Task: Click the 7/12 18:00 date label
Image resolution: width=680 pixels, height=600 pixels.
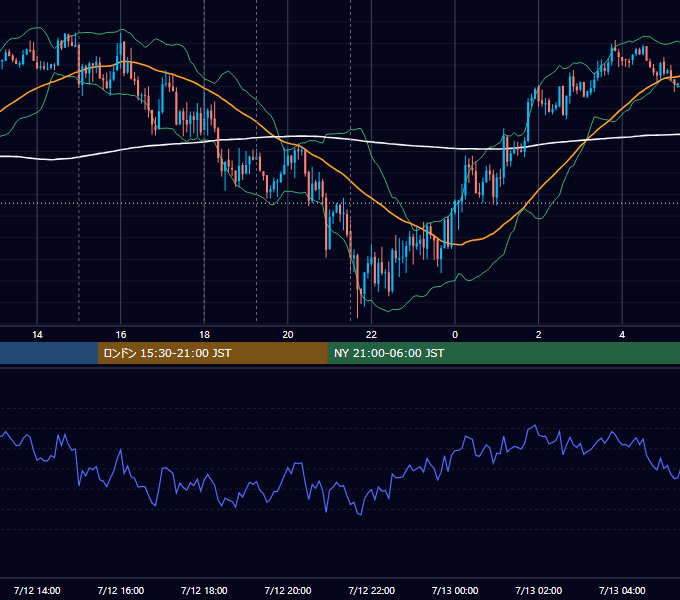Action: pyautogui.click(x=204, y=590)
